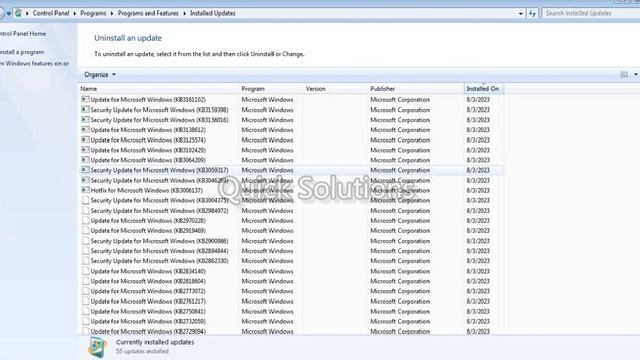Click the icon beside security update KB3159398

85,109
